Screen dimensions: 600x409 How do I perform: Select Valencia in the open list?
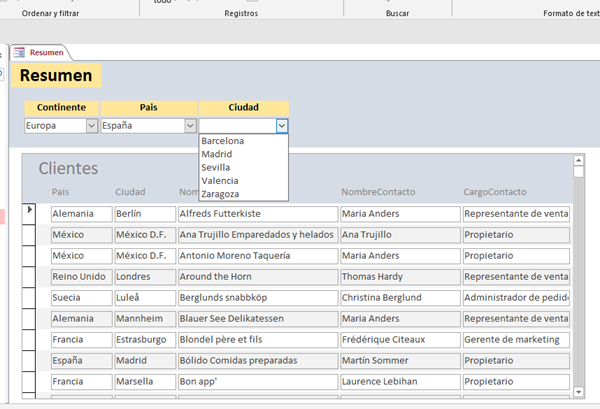point(219,181)
